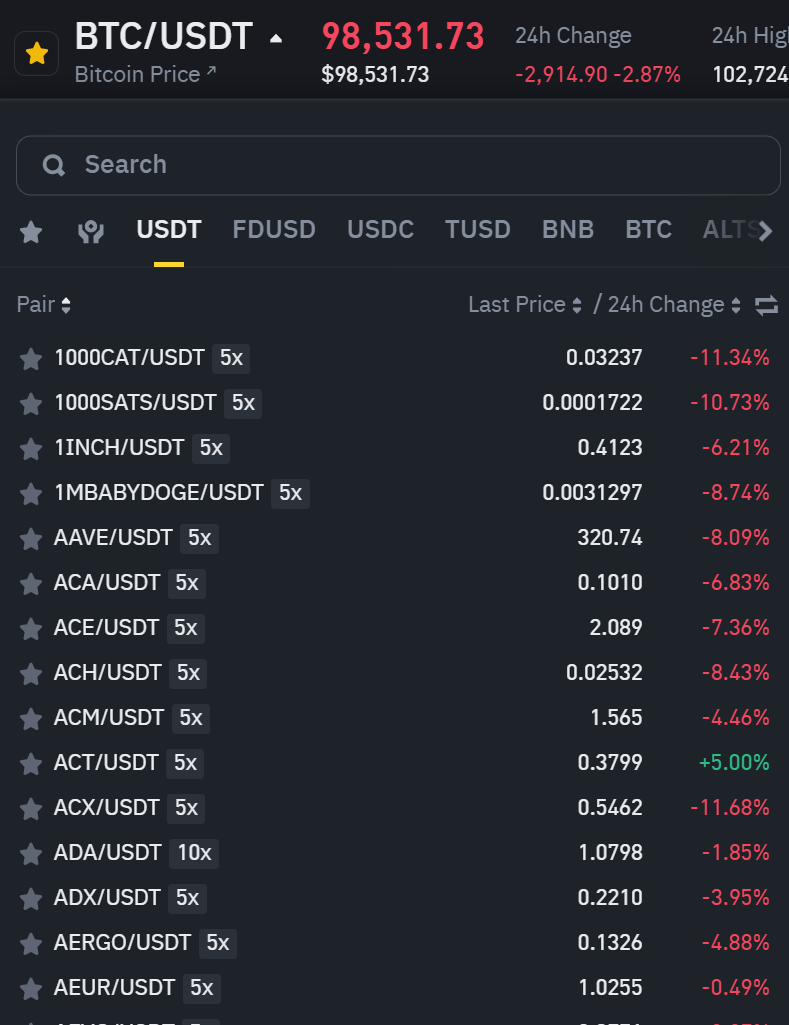This screenshot has height=1025, width=789.
Task: Open the Margin tab icon
Action: [x=91, y=231]
